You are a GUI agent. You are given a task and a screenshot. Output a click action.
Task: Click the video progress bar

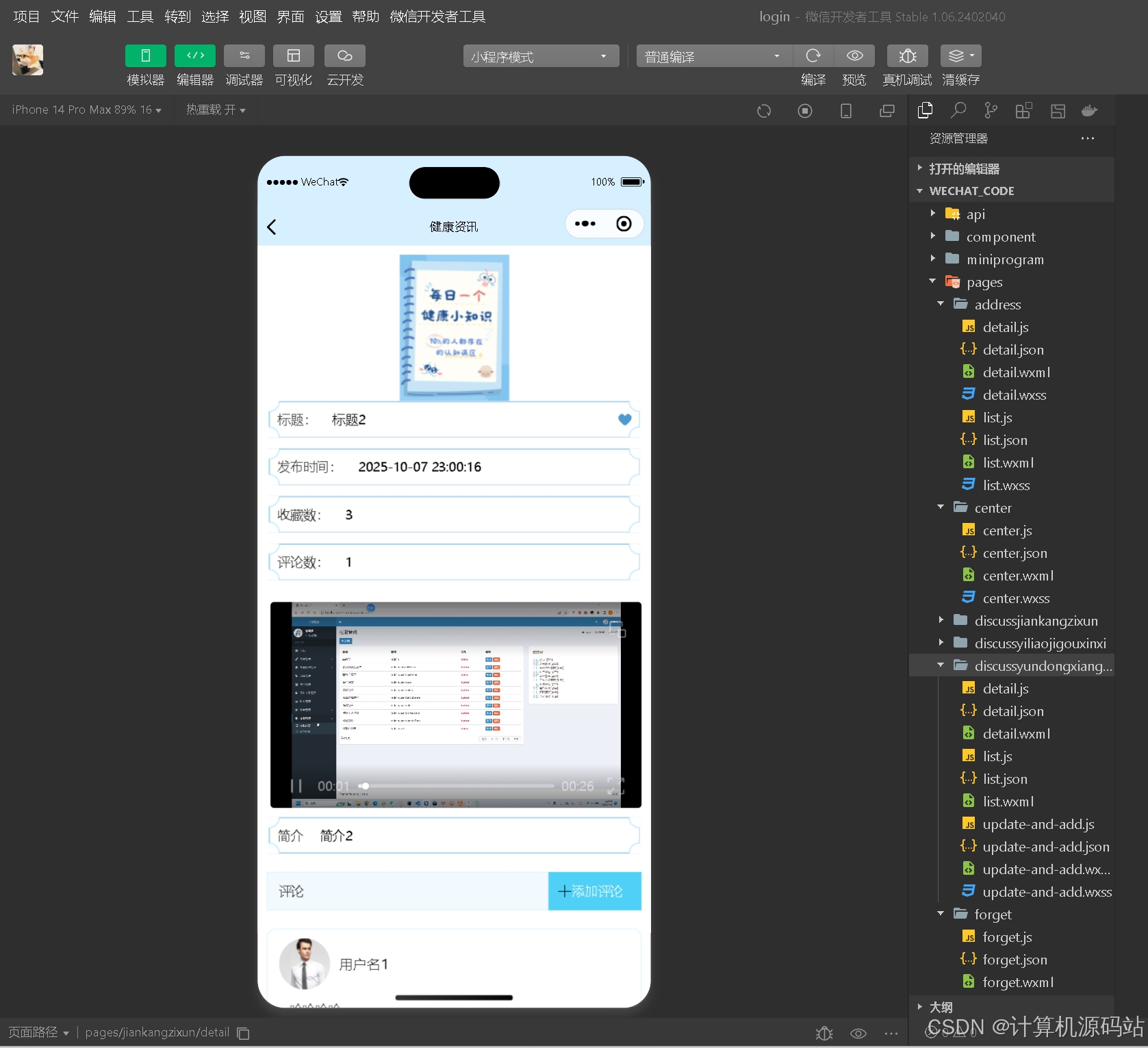(x=457, y=786)
